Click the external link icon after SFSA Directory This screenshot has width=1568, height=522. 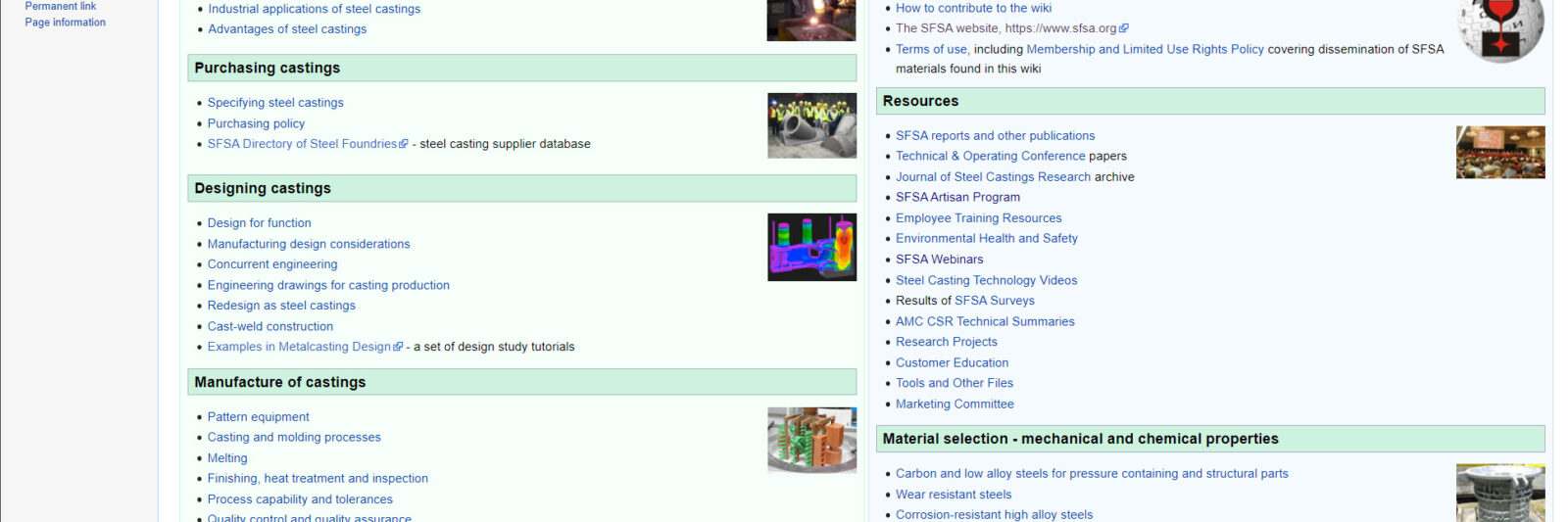pyautogui.click(x=404, y=144)
